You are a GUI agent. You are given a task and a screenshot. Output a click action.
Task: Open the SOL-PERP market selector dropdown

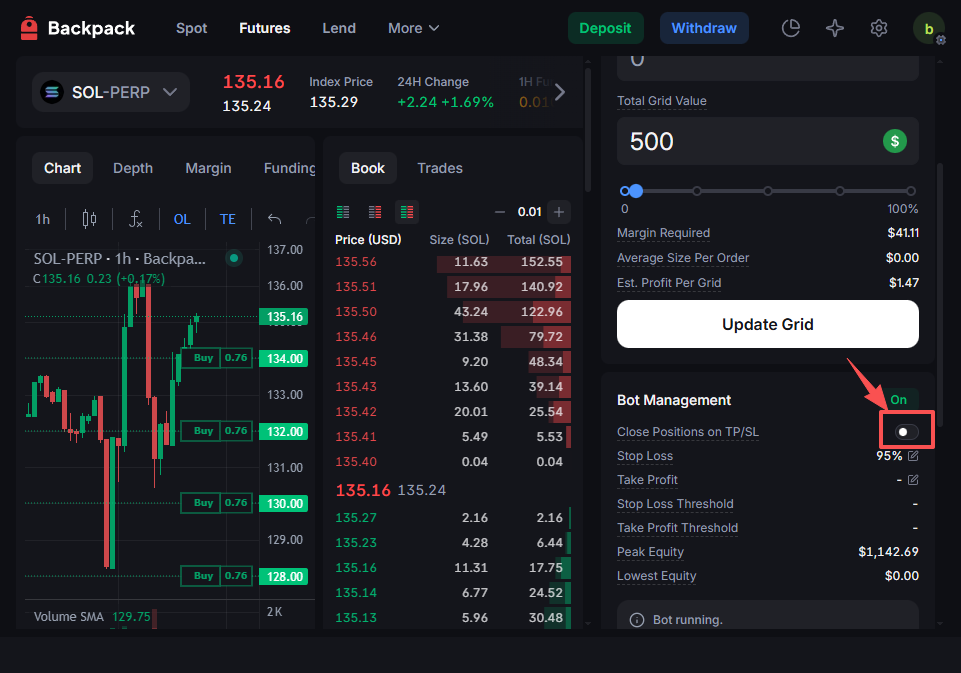point(110,93)
